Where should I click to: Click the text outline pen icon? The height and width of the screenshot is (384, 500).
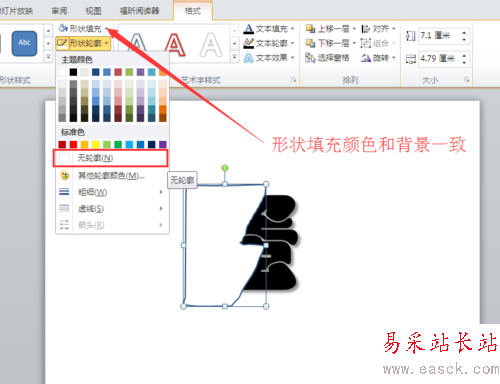tap(248, 43)
